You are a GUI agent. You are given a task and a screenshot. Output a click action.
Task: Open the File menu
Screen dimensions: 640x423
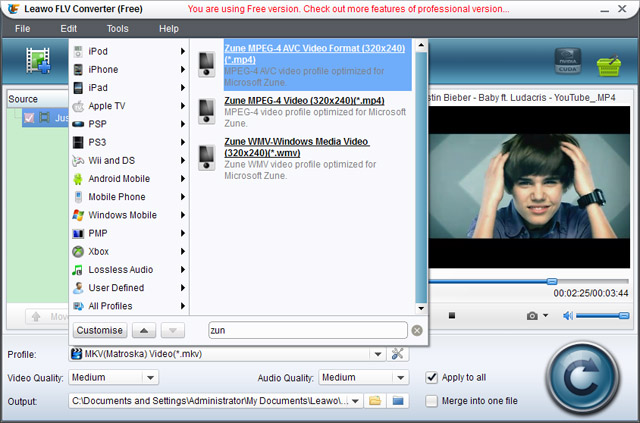coord(22,29)
